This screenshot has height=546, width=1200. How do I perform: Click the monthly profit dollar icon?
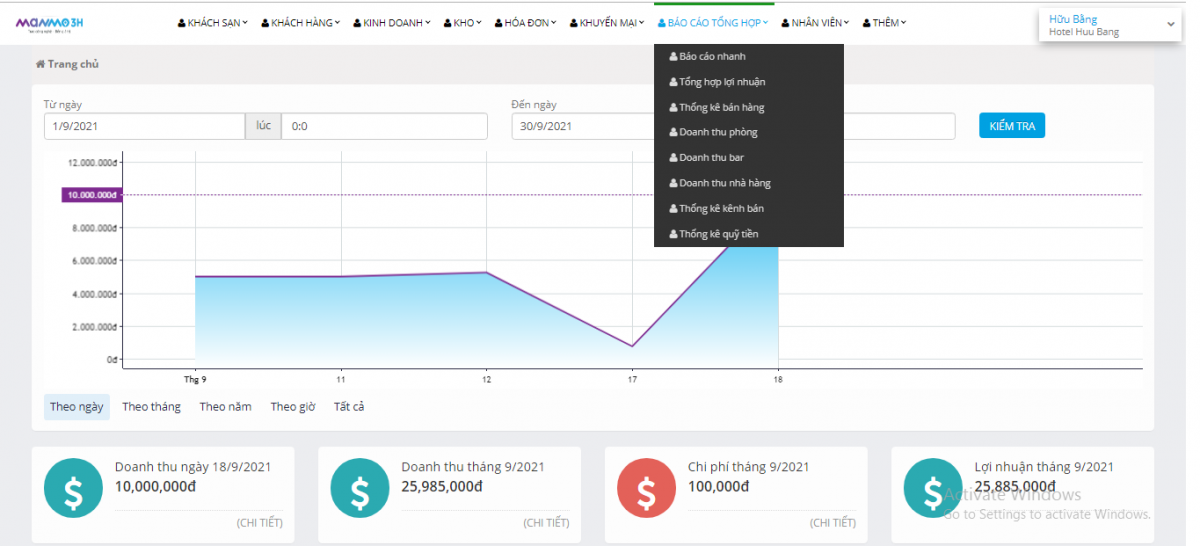[x=931, y=491]
